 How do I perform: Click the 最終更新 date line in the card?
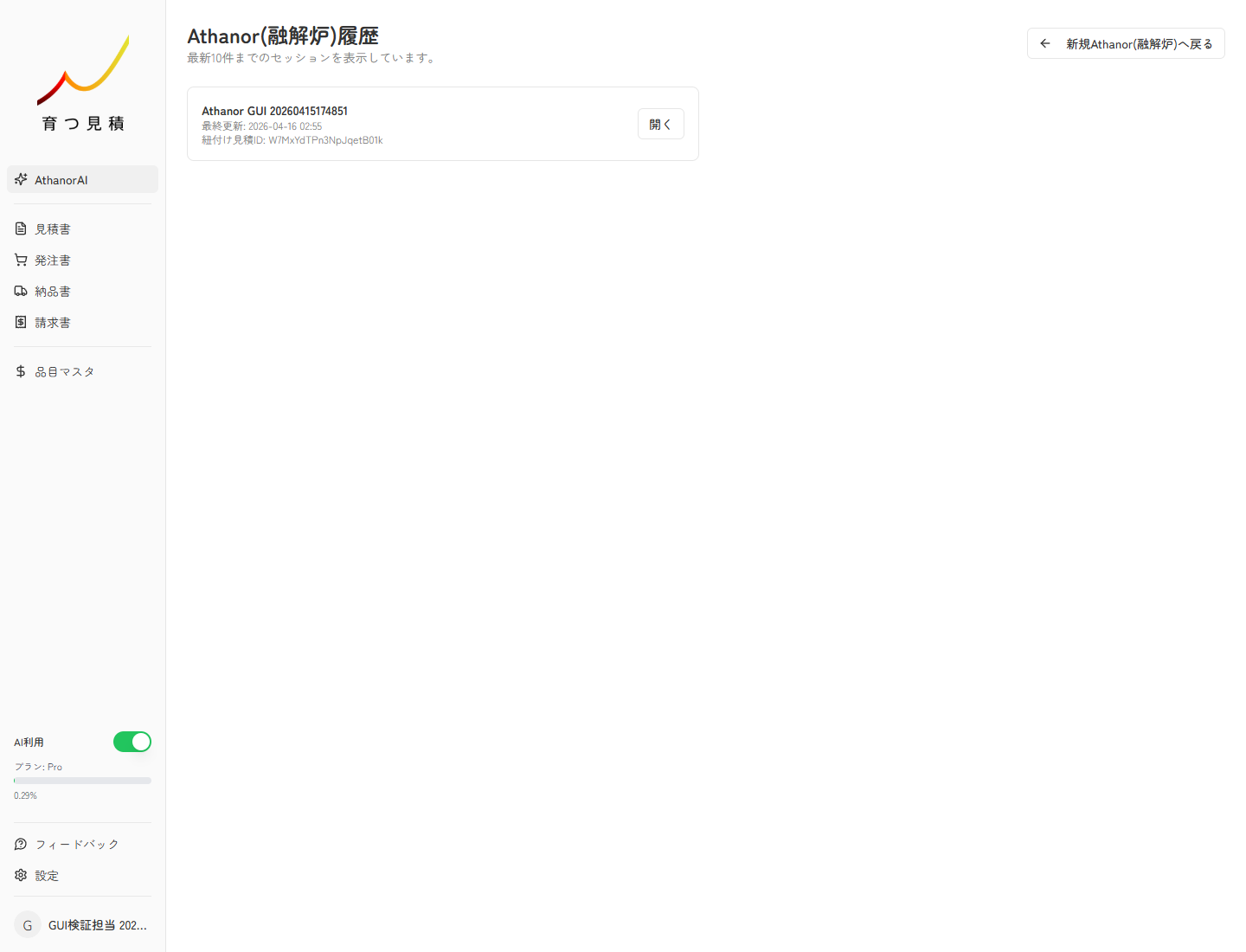(x=262, y=126)
